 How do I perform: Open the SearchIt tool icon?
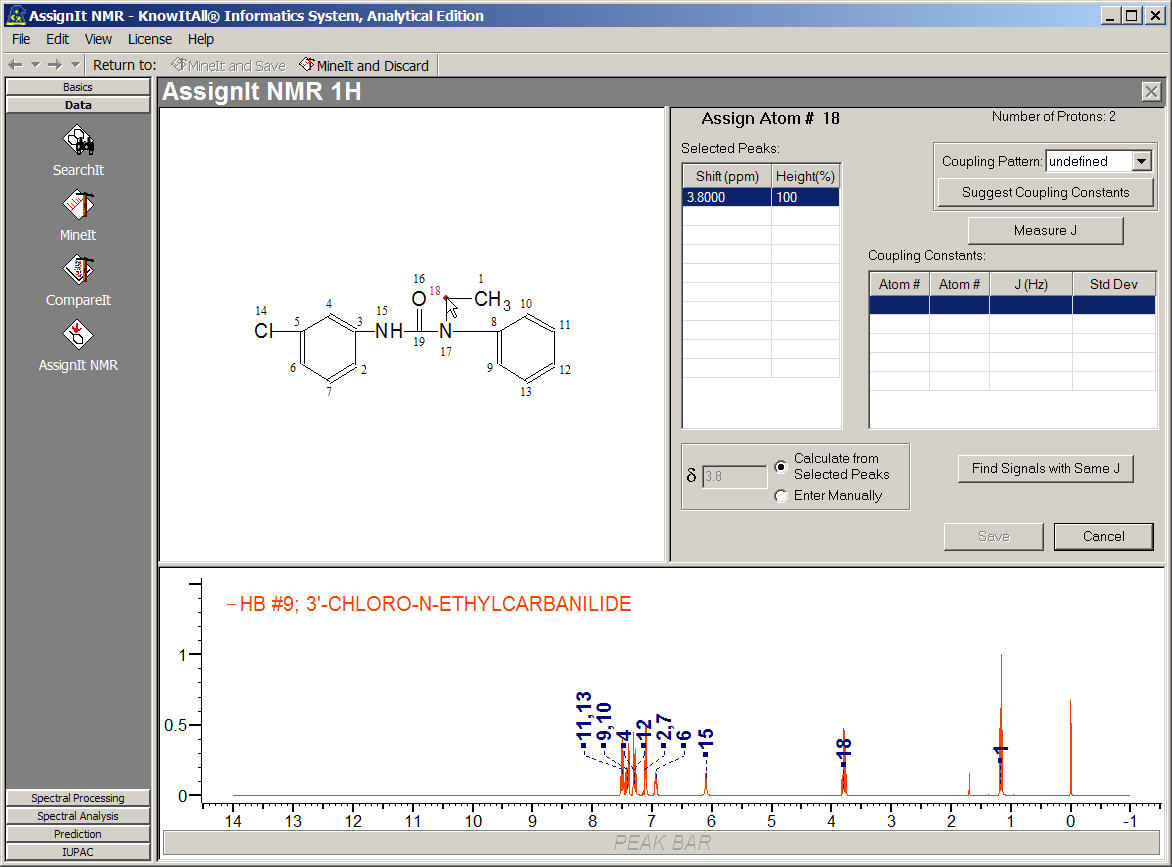pyautogui.click(x=78, y=141)
